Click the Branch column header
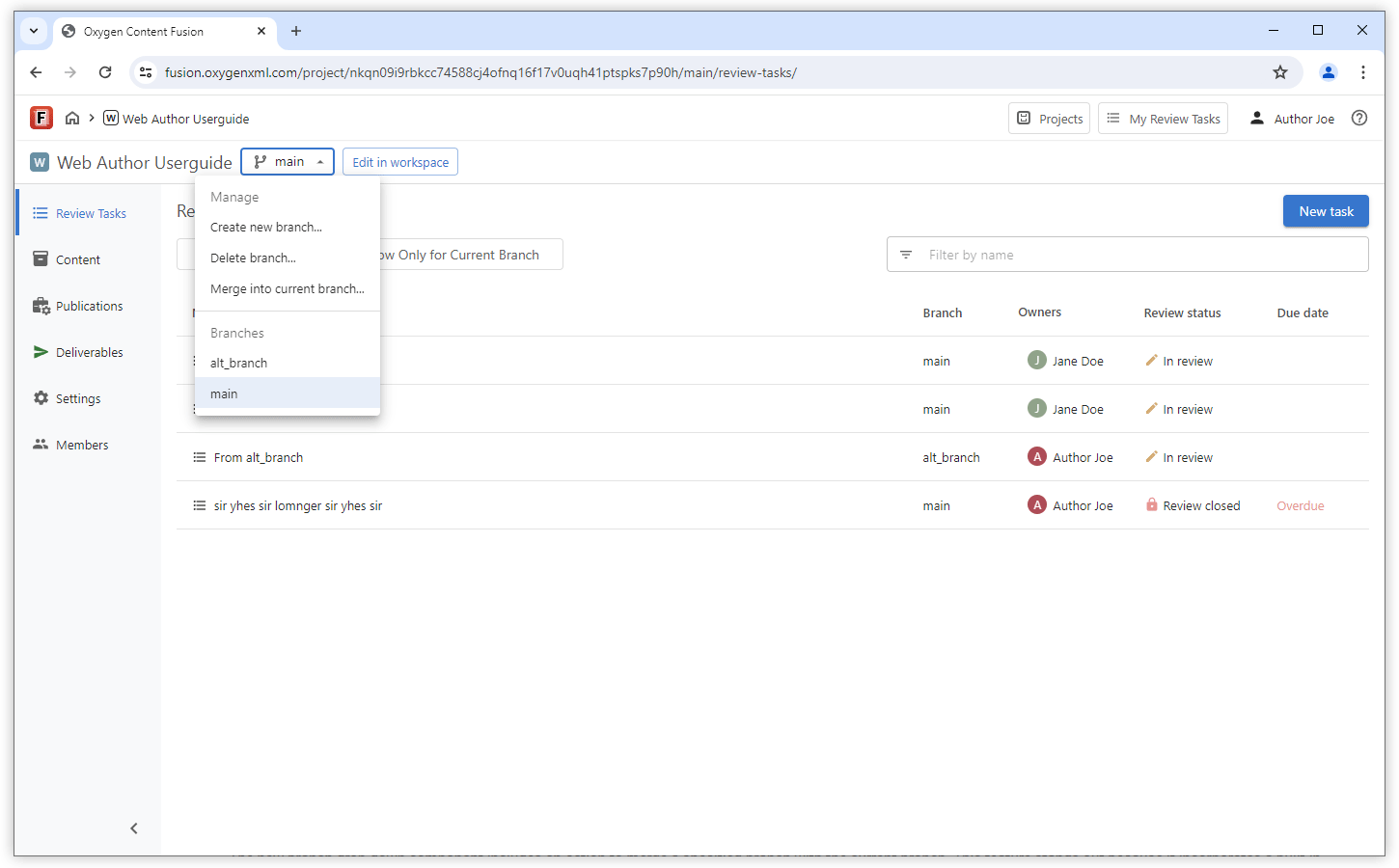 [943, 313]
